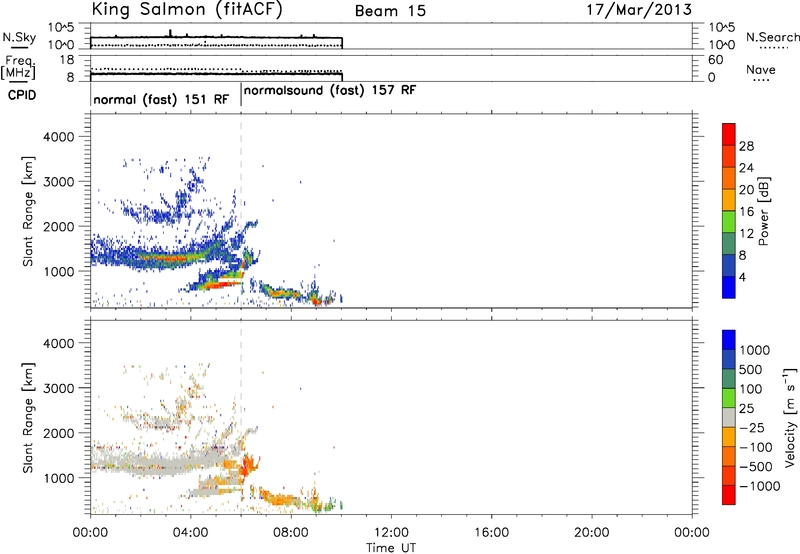Viewport: 800px width, 554px height.
Task: Click the date 17/Mar/2013
Action: (639, 10)
